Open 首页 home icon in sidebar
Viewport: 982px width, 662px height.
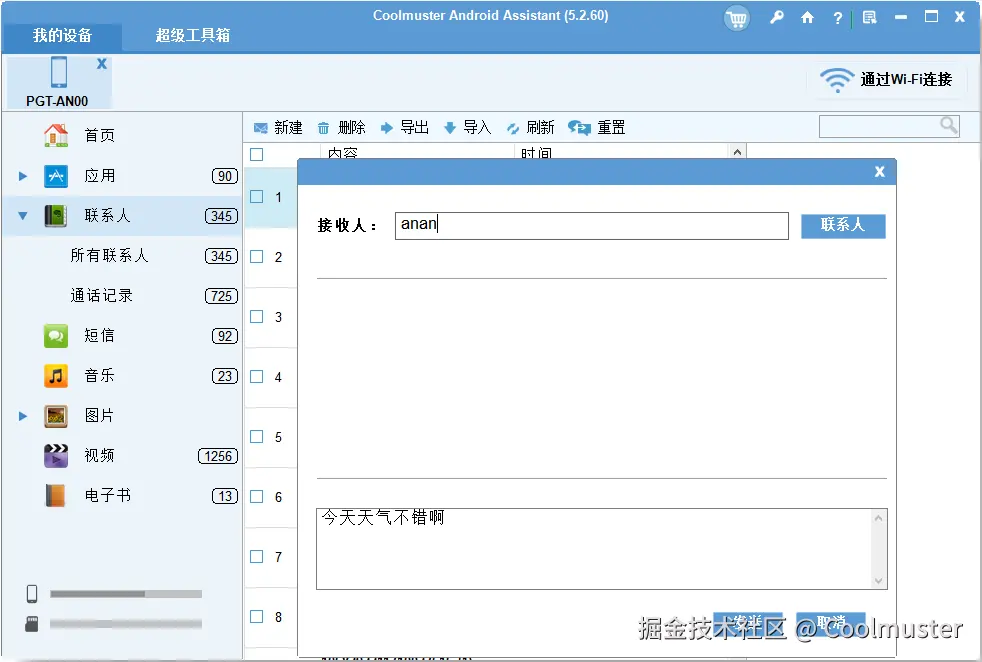coord(56,135)
